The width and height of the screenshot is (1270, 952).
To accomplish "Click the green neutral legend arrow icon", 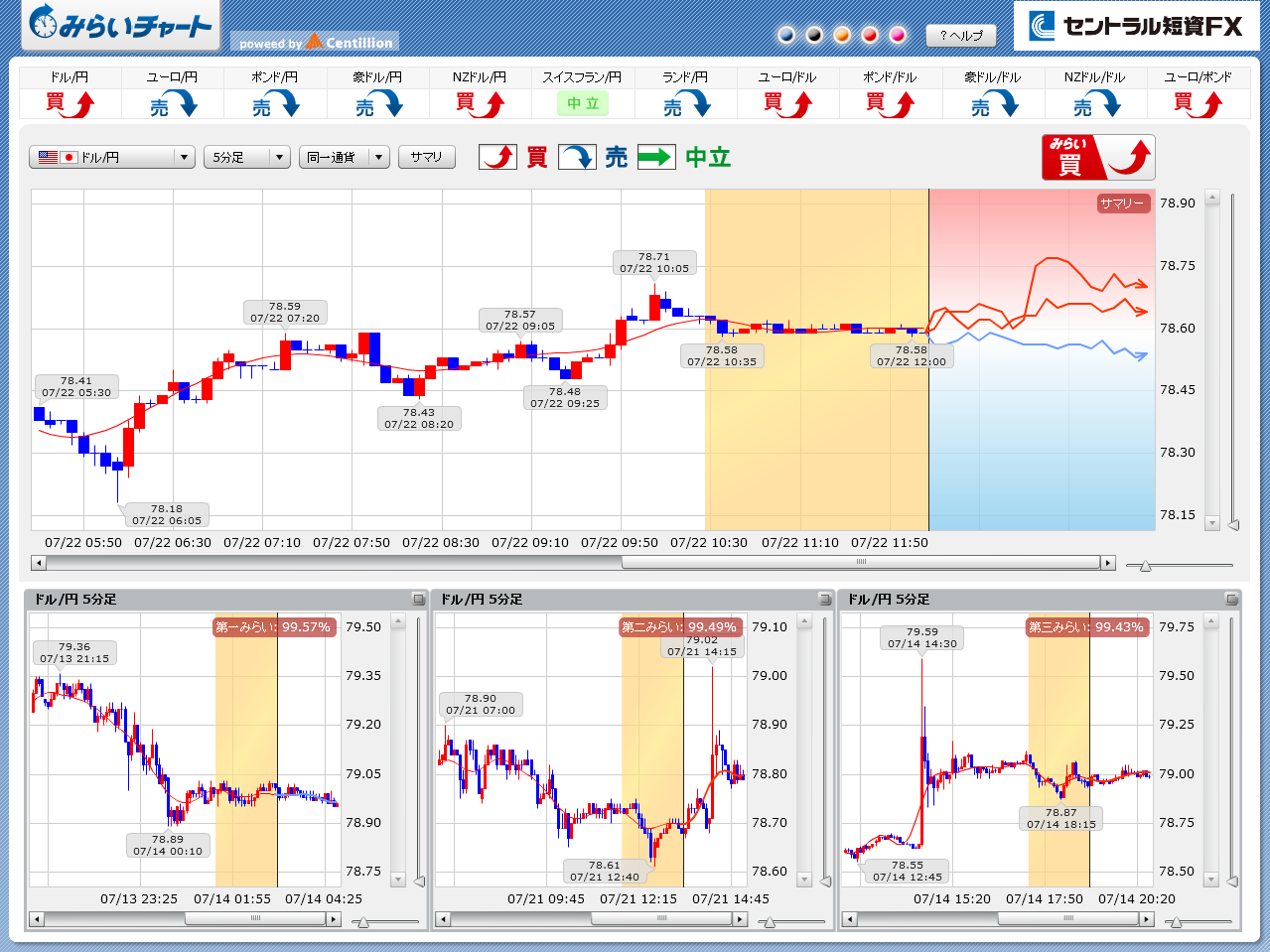I will tap(656, 157).
